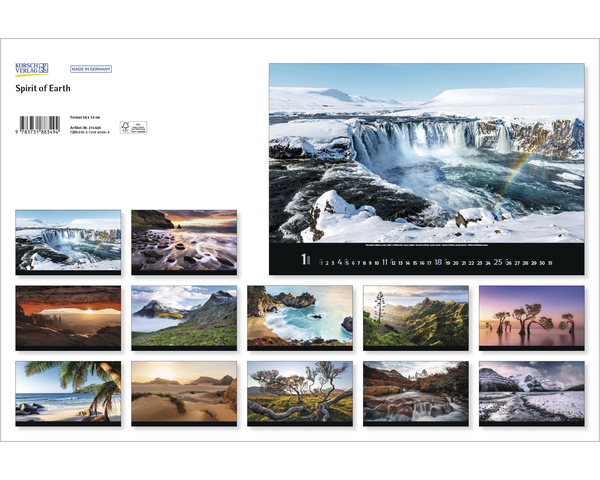Image resolution: width=600 pixels, height=480 pixels.
Task: Select the green tropical valley thumbnail
Action: coord(416,317)
